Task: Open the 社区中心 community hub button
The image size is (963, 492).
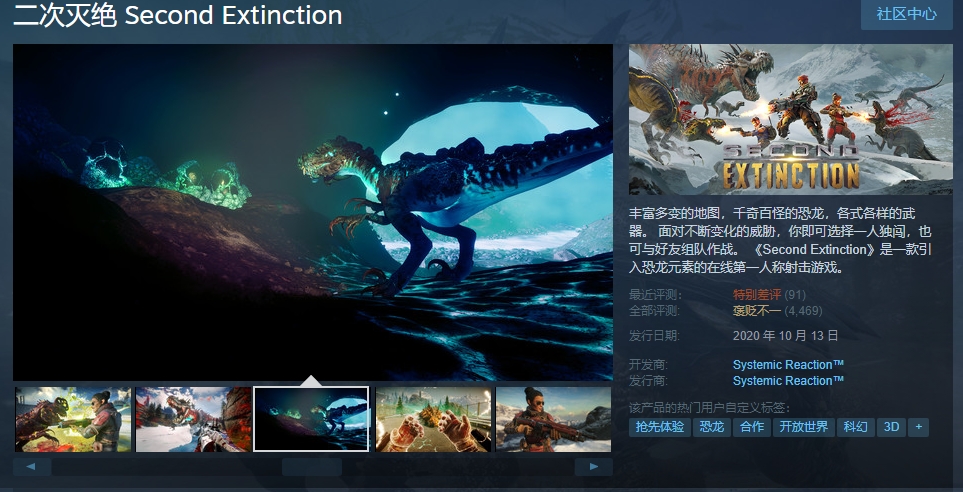Action: pyautogui.click(x=906, y=15)
